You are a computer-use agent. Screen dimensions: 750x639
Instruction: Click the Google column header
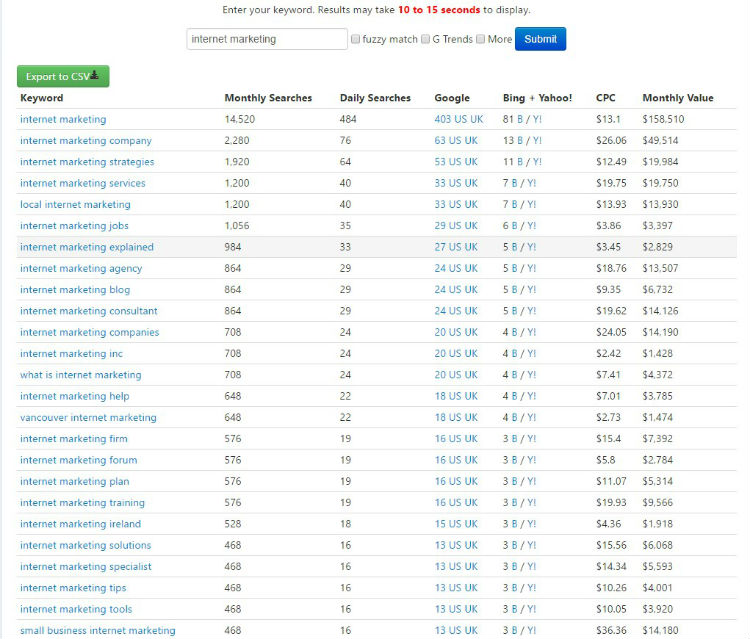click(x=452, y=98)
